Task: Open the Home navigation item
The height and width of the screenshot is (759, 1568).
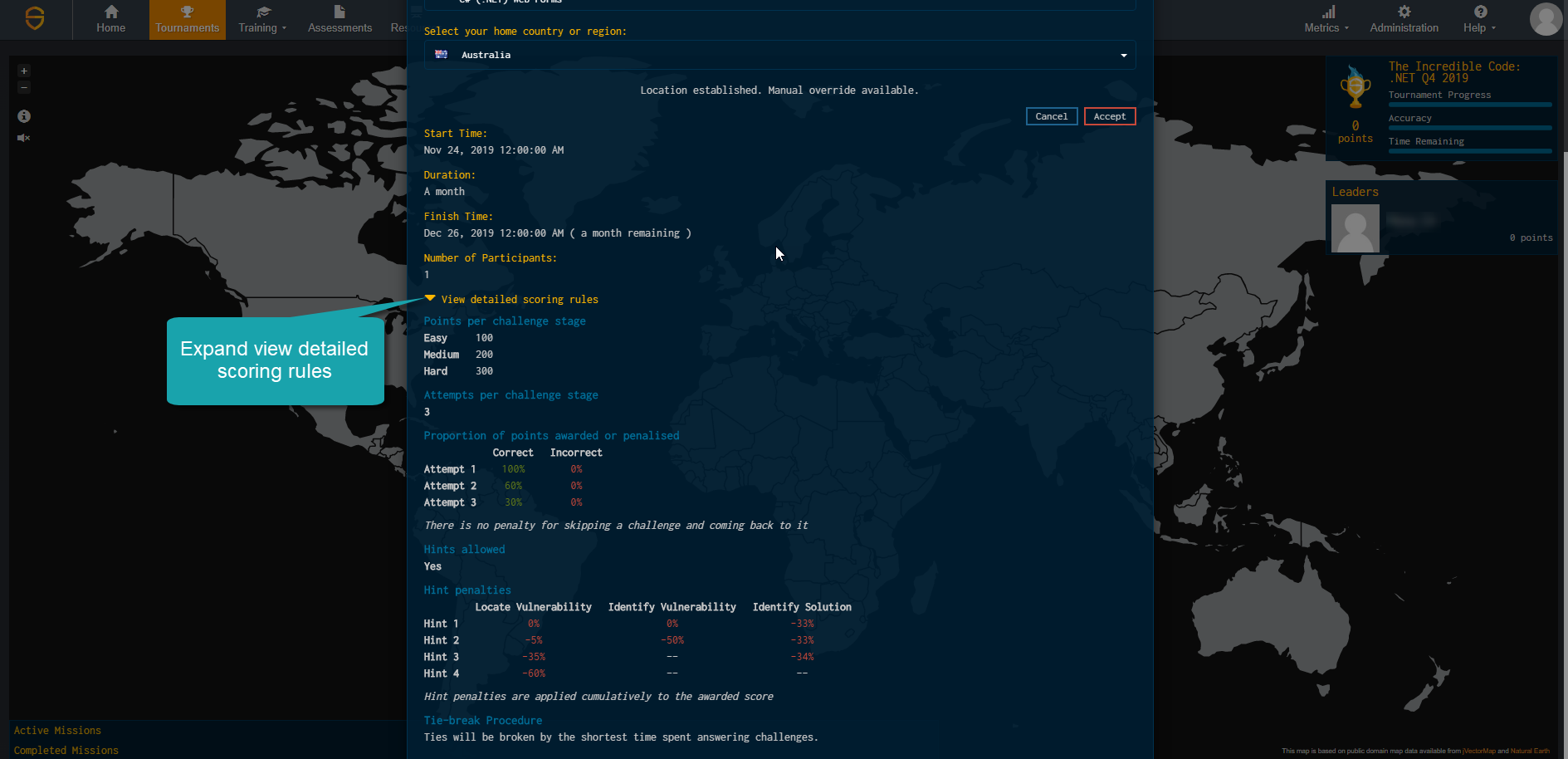Action: (110, 19)
